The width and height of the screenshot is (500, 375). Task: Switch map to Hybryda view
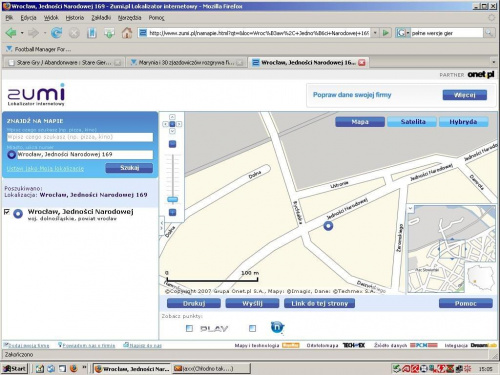pyautogui.click(x=463, y=122)
